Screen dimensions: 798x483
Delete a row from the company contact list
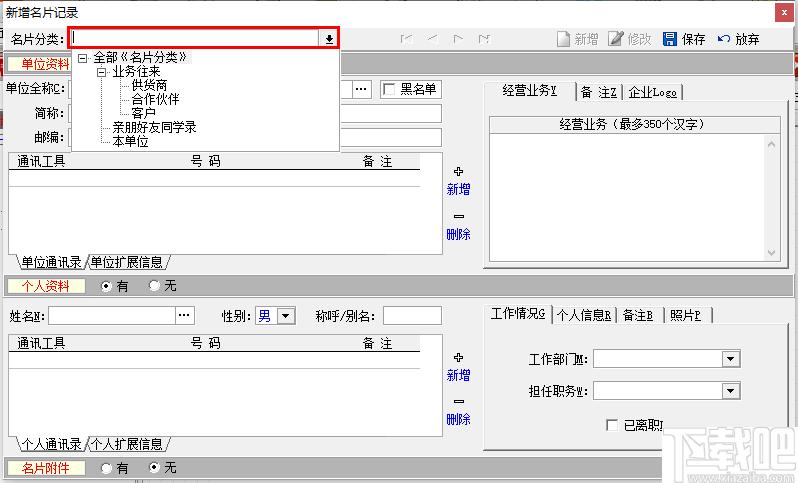(458, 227)
